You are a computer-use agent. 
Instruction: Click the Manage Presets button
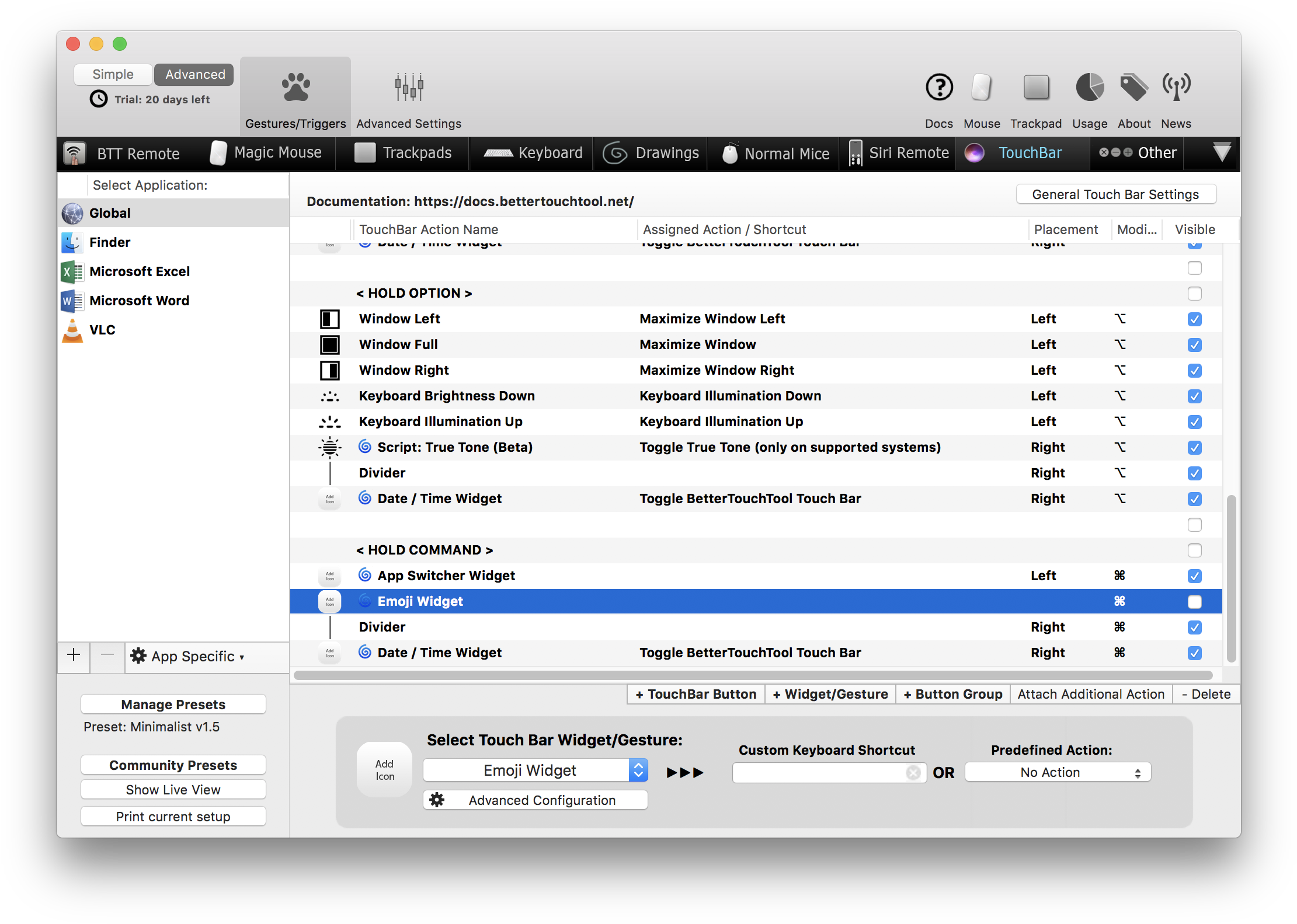tap(173, 704)
